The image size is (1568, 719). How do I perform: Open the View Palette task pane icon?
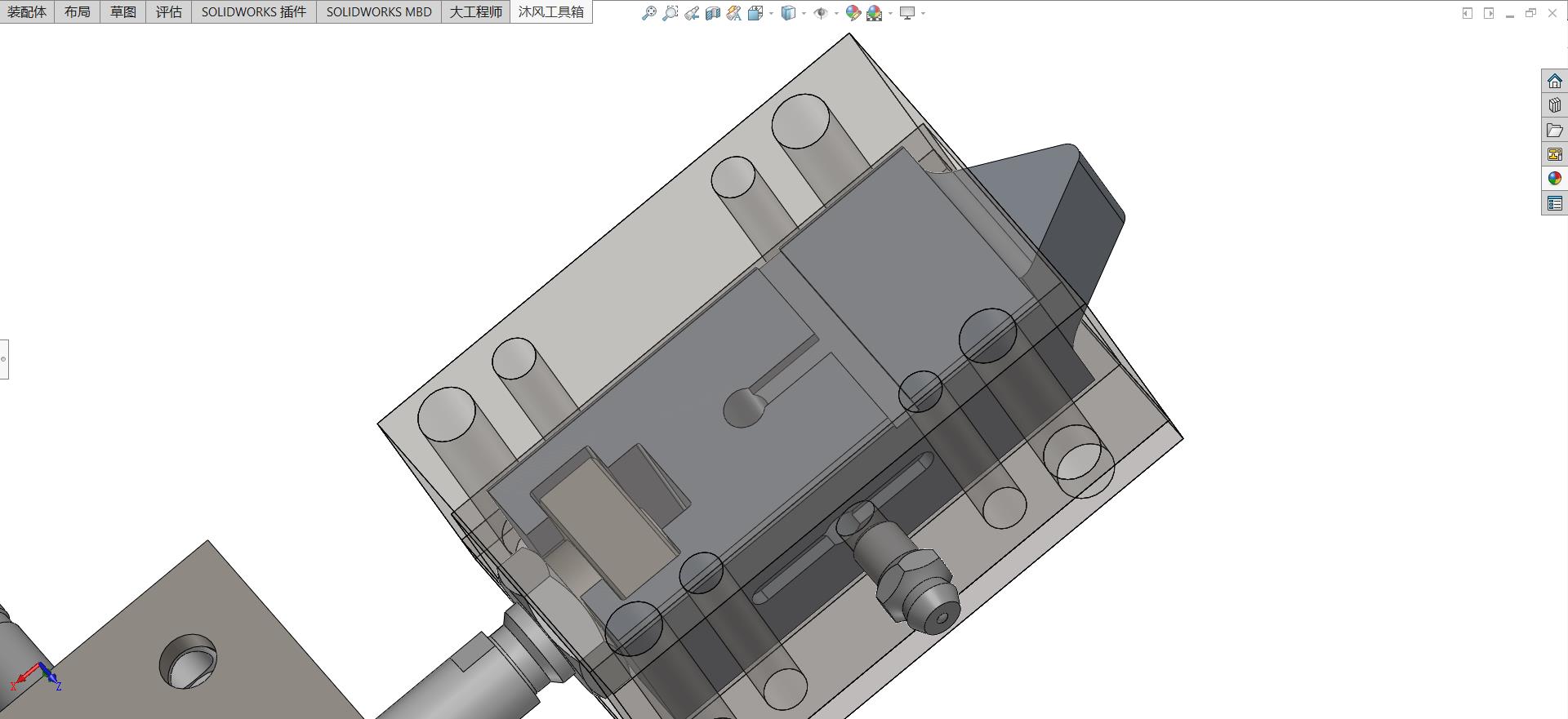(1555, 154)
